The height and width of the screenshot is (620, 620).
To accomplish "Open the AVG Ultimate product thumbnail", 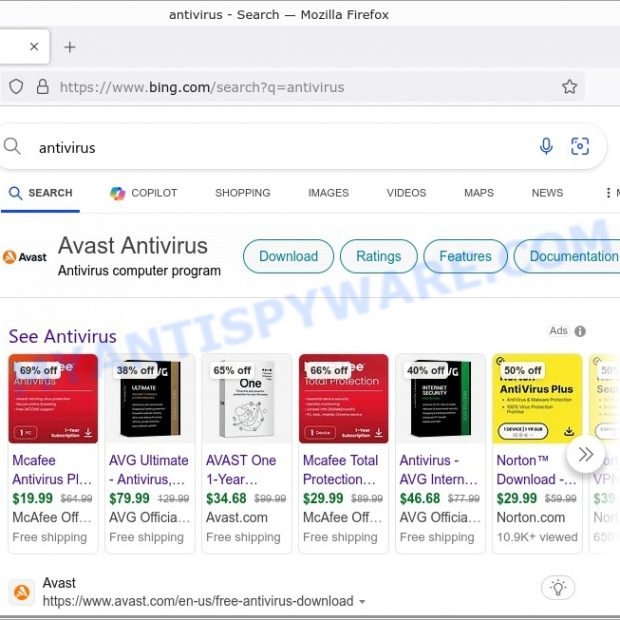I will (x=150, y=399).
